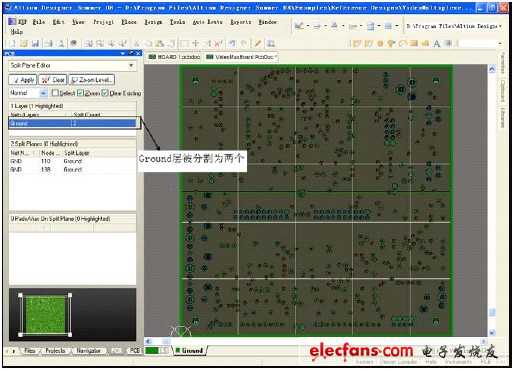Click the Place Pad toolbar icon
The height and width of the screenshot is (371, 513).
pos(380,44)
